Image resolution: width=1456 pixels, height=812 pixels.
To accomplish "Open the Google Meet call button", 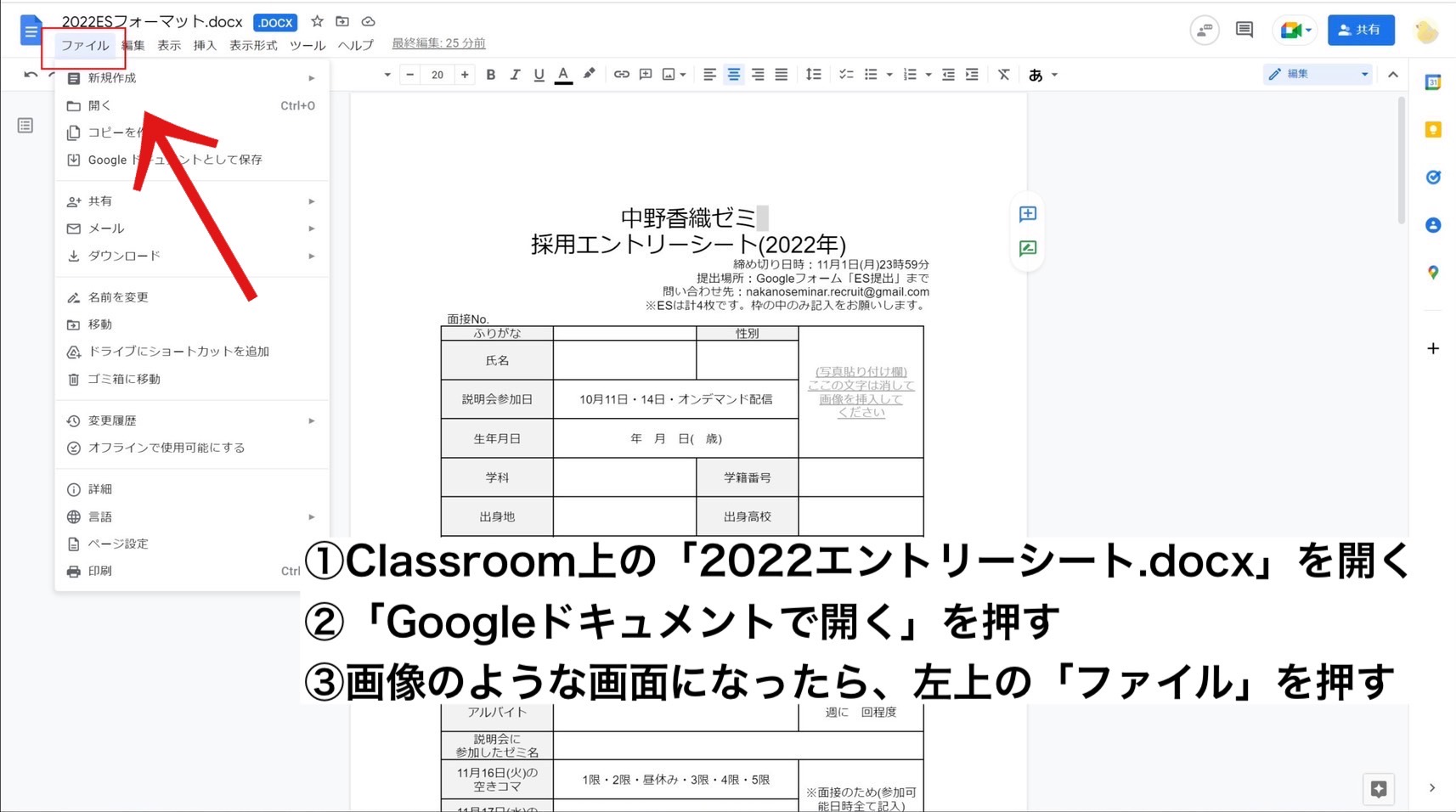I will (x=1295, y=31).
